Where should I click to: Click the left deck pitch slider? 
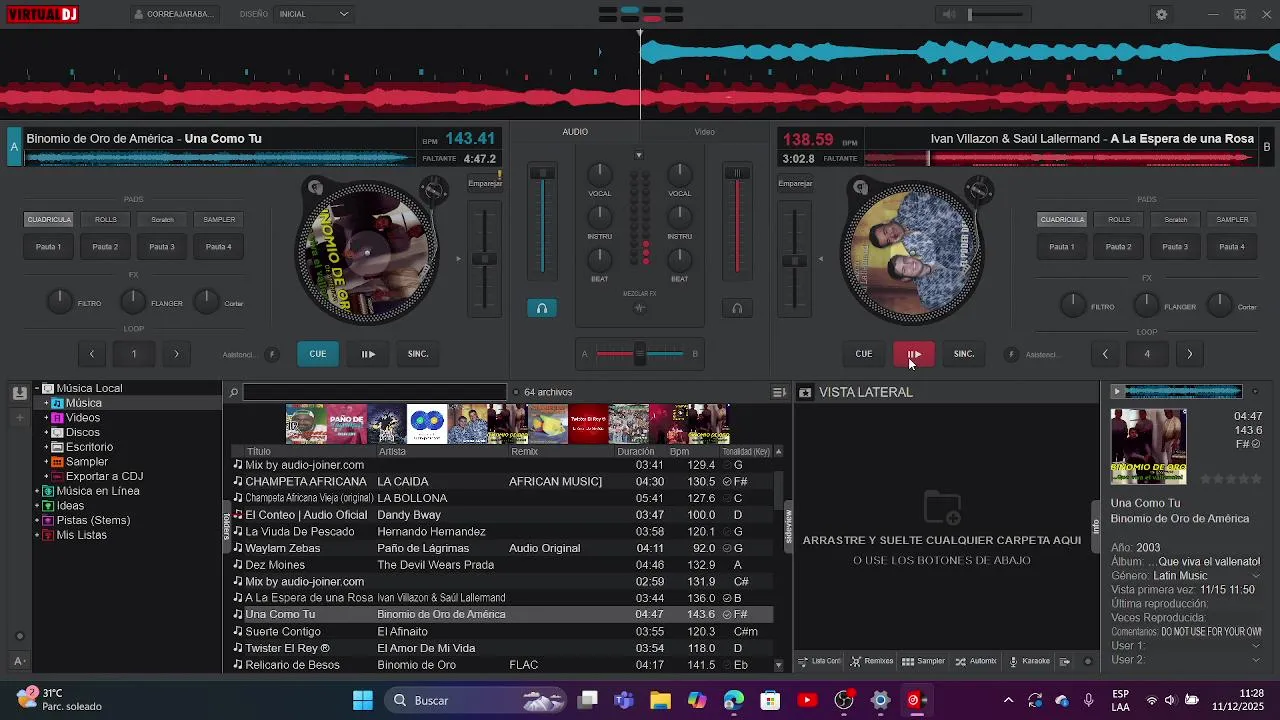pyautogui.click(x=485, y=259)
